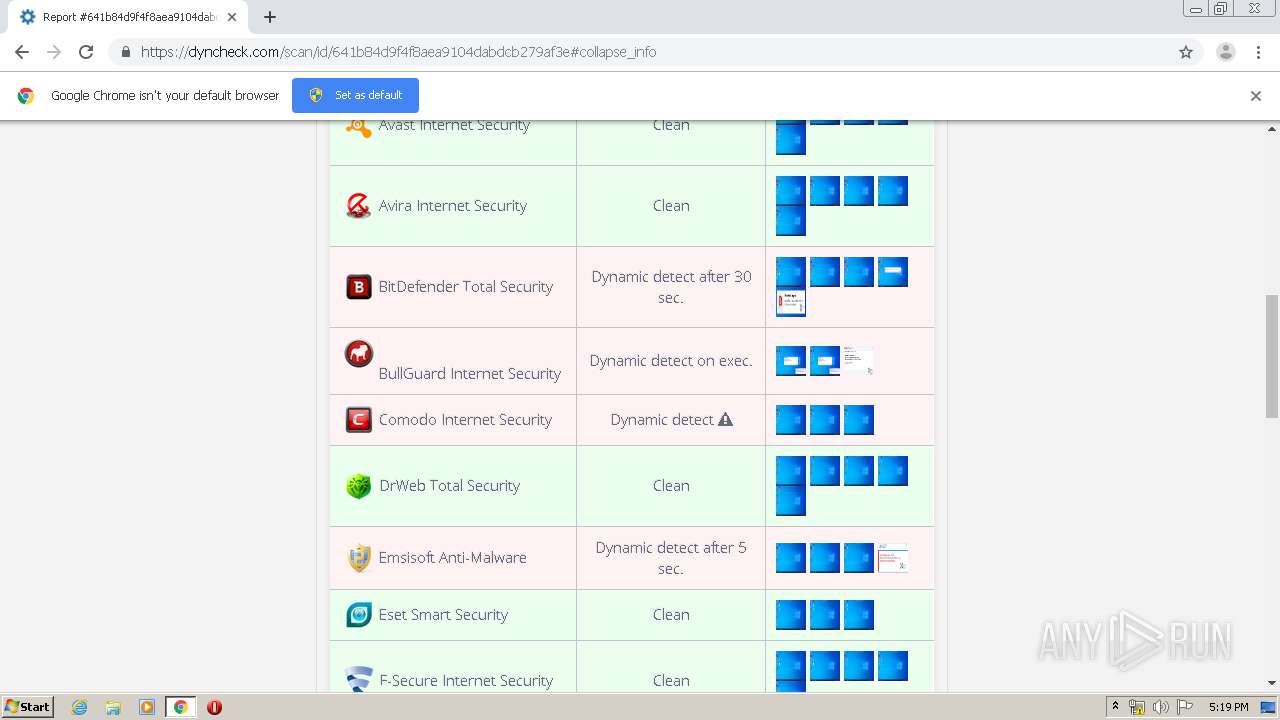Select the 'Clean' result for DrWeb
The image size is (1280, 720).
pyautogui.click(x=671, y=486)
